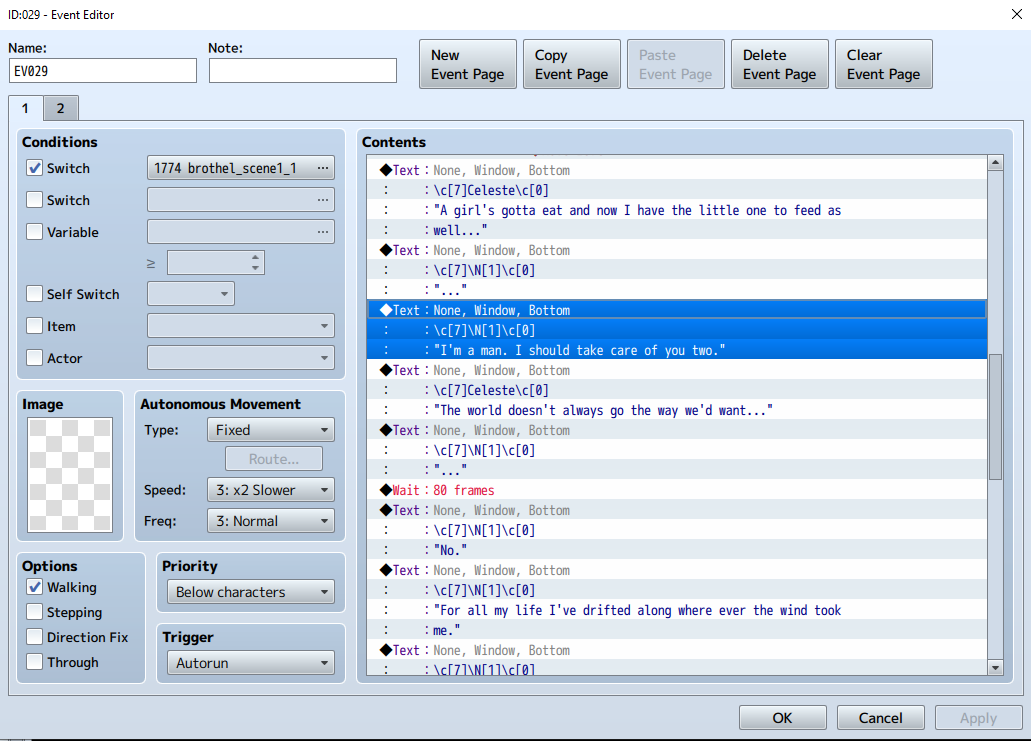Switch to event page tab 2
1031x741 pixels.
pos(61,108)
